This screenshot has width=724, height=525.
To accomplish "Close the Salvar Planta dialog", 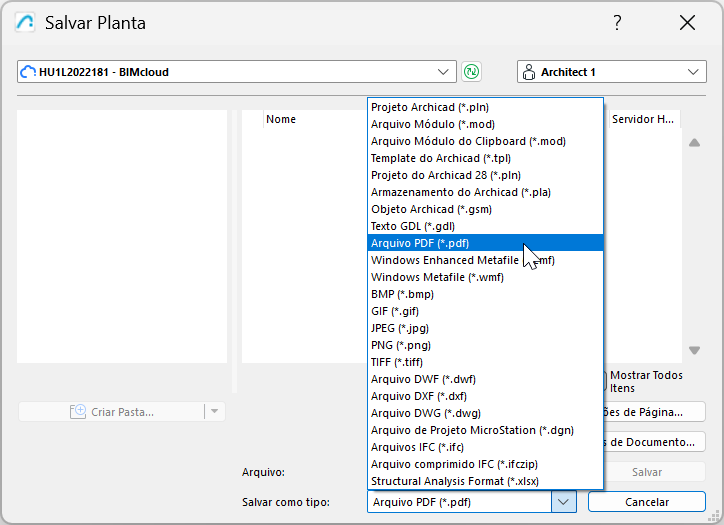I will 687,23.
